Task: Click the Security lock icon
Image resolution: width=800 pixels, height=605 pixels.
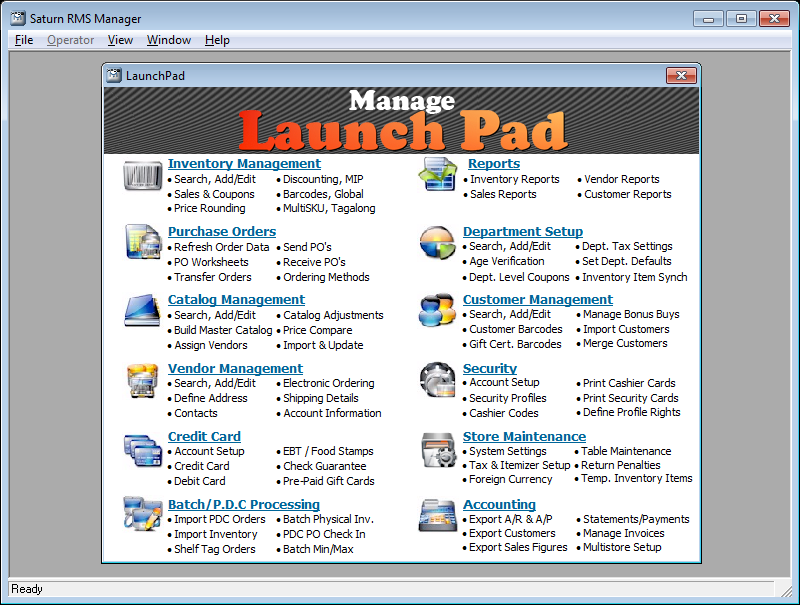Action: 437,380
